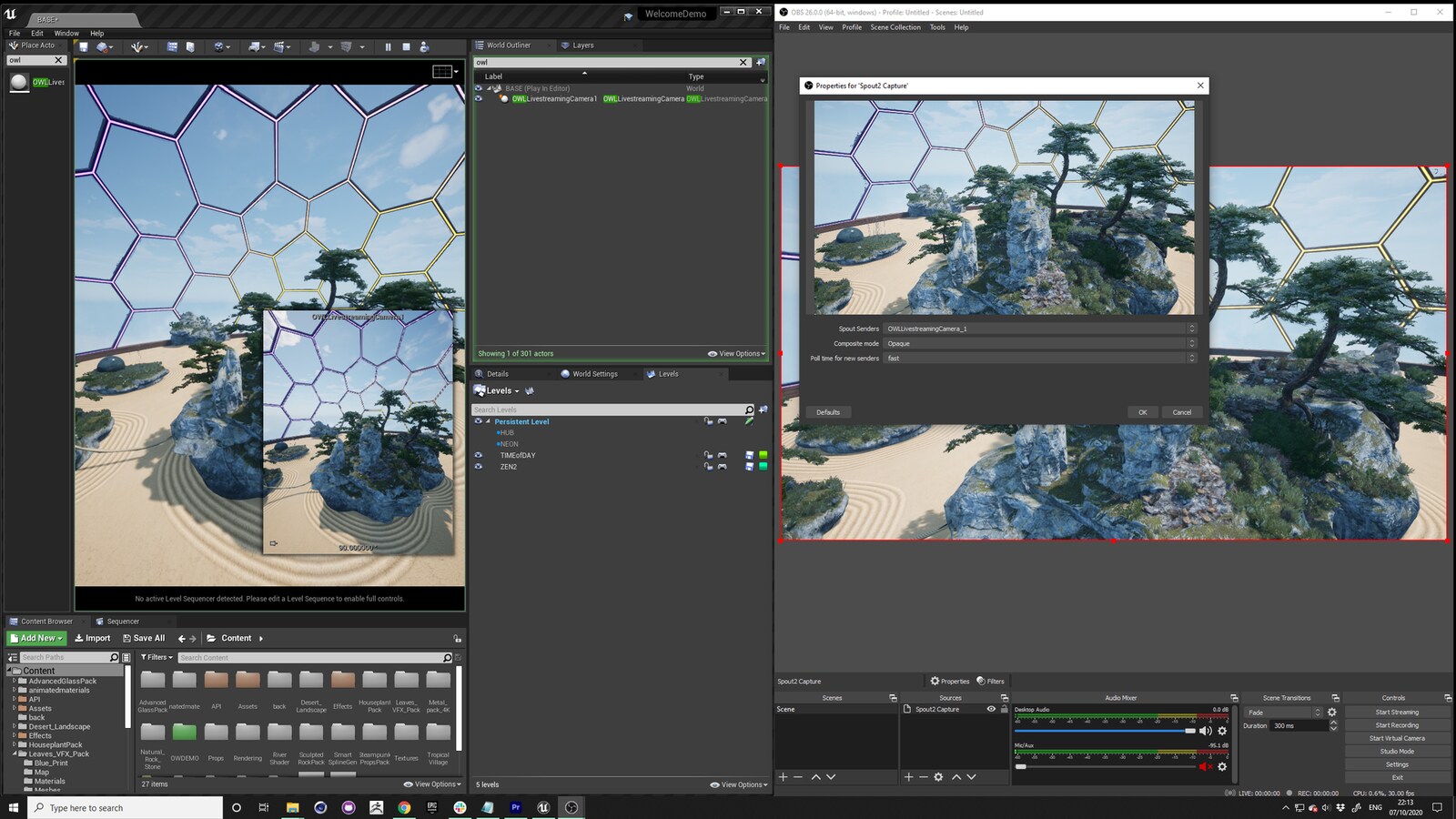This screenshot has width=1456, height=819.
Task: Pause the play-in-editor simulation
Action: click(388, 46)
